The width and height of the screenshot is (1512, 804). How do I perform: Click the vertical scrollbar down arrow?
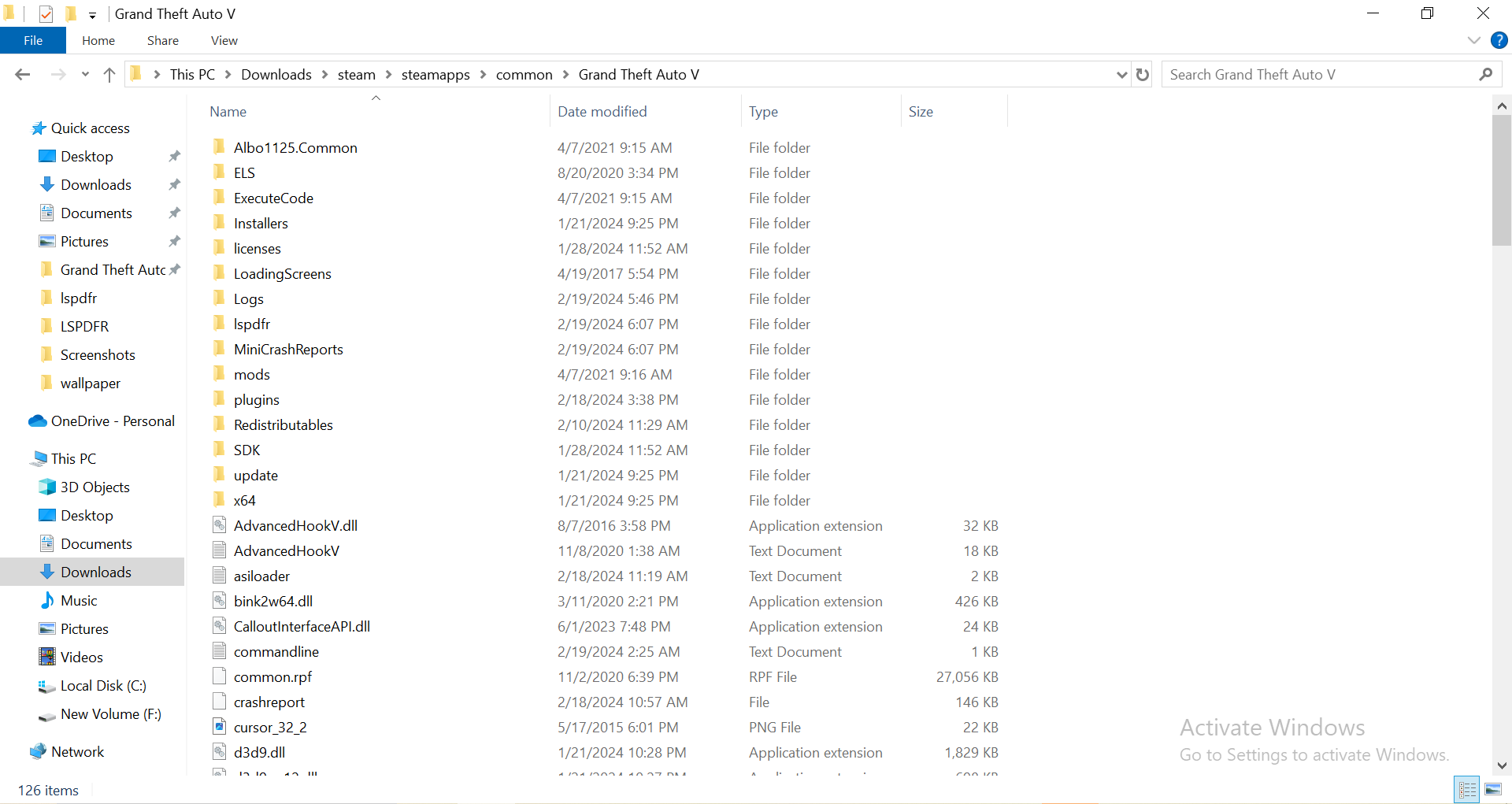point(1502,765)
